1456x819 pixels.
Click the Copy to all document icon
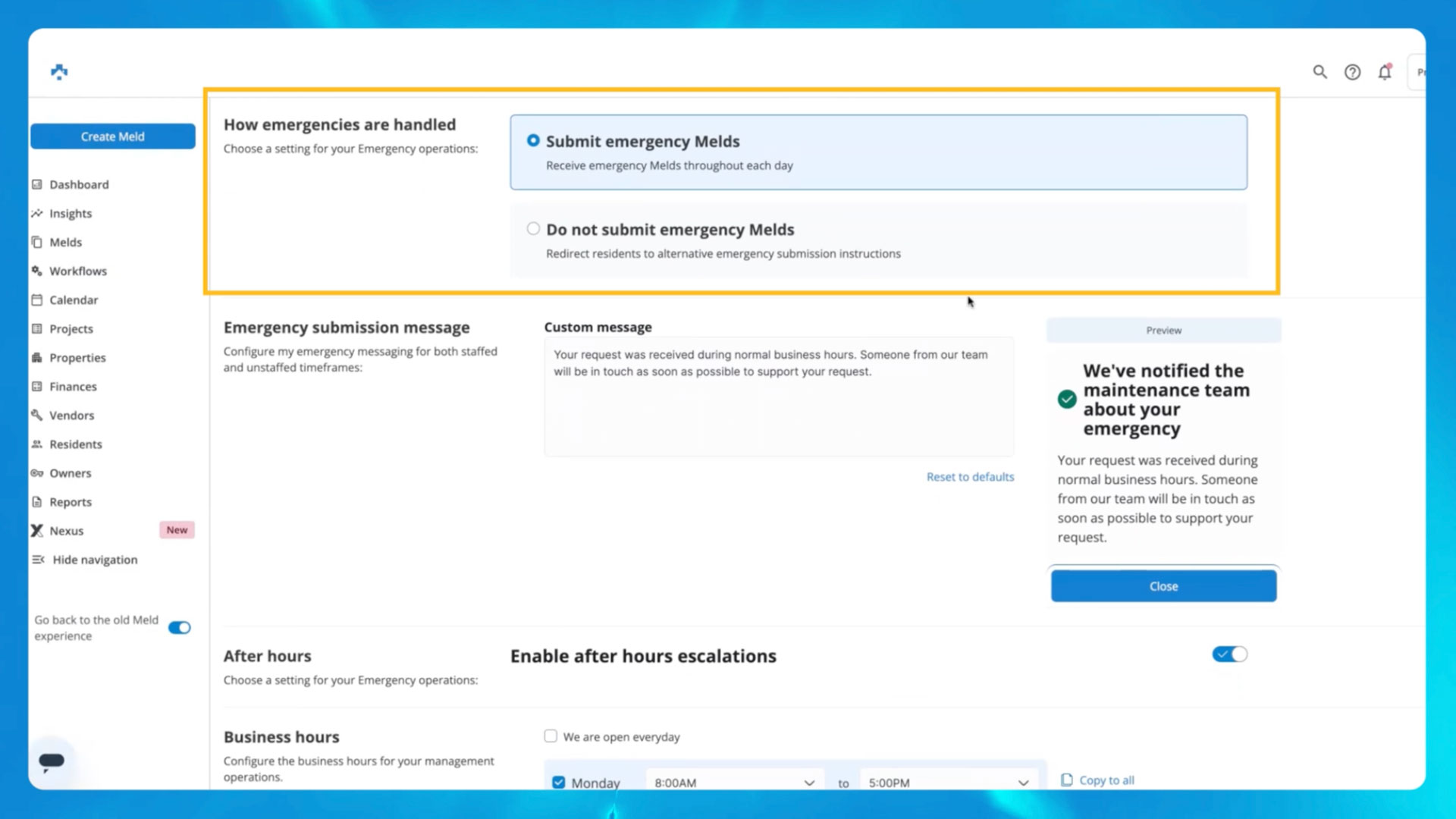[x=1066, y=780]
